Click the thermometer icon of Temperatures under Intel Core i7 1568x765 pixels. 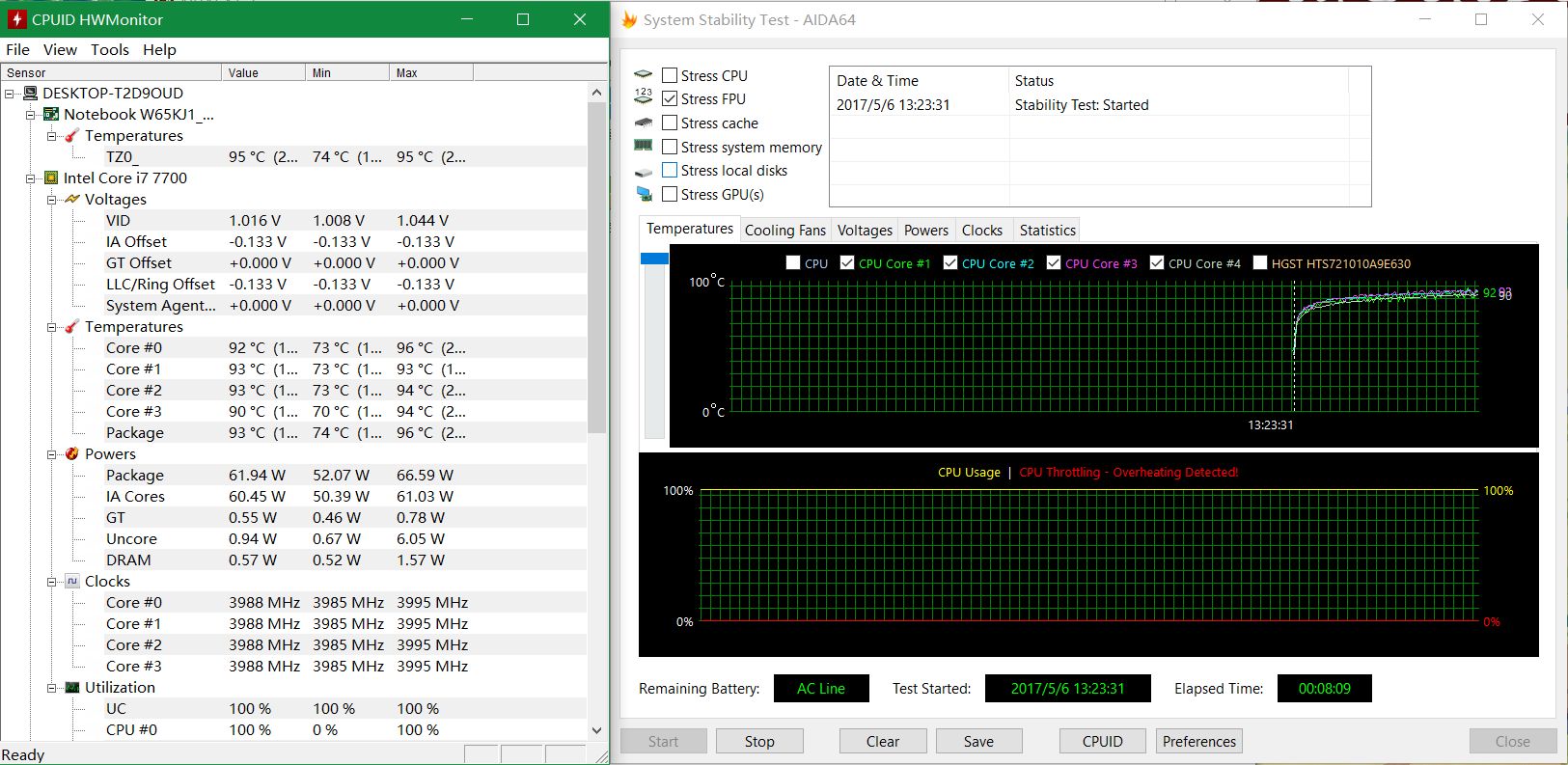[72, 327]
